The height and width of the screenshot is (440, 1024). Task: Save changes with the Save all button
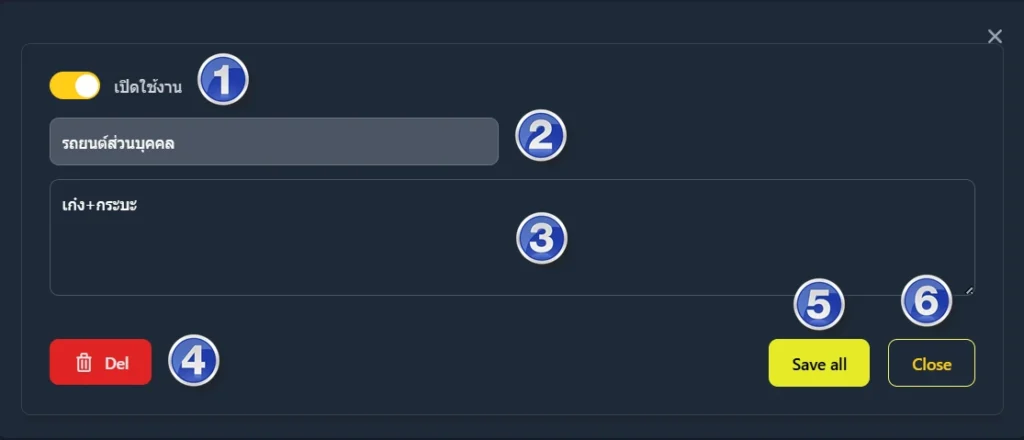click(x=819, y=364)
